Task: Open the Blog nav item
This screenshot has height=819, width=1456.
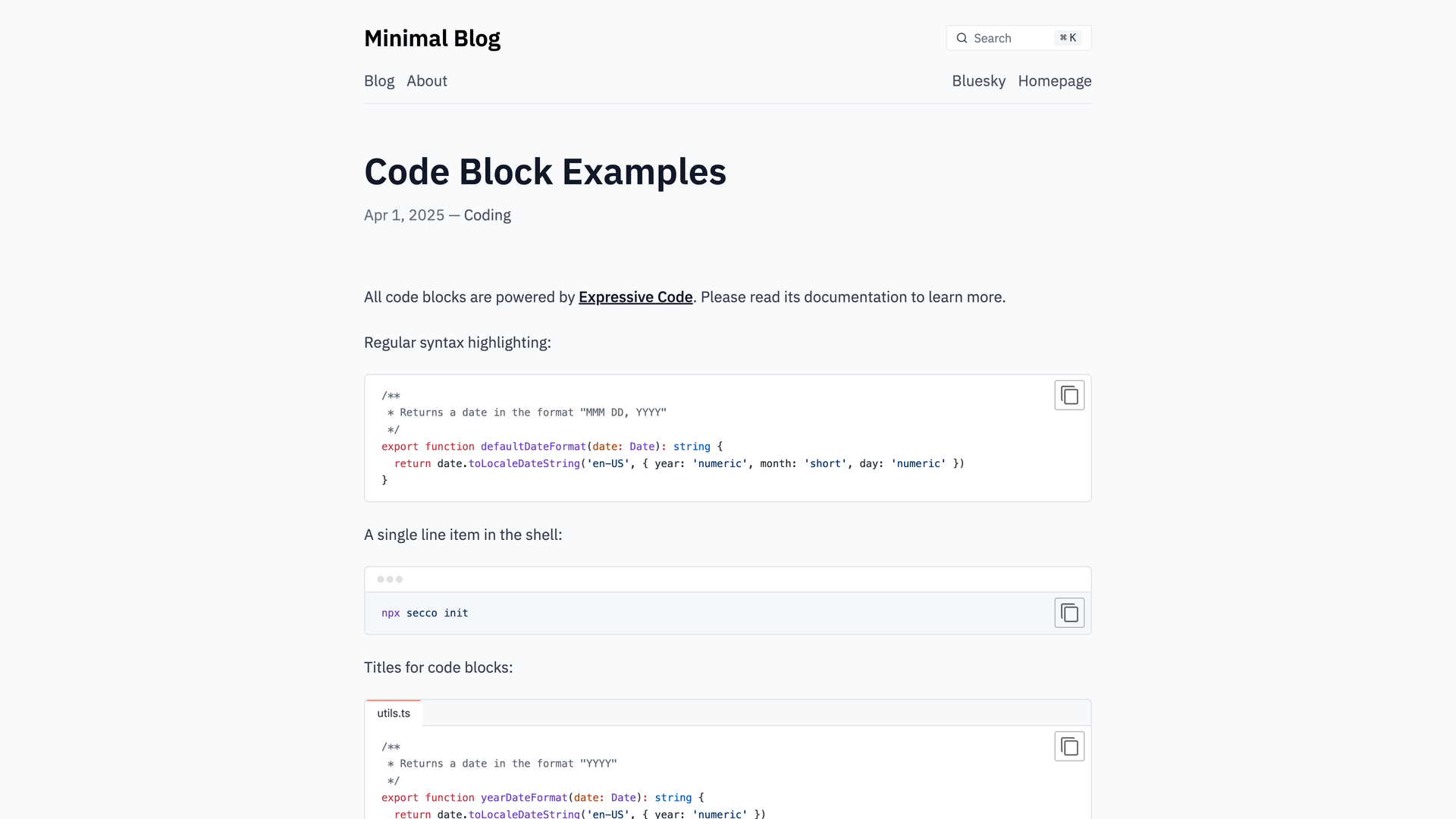Action: (379, 81)
